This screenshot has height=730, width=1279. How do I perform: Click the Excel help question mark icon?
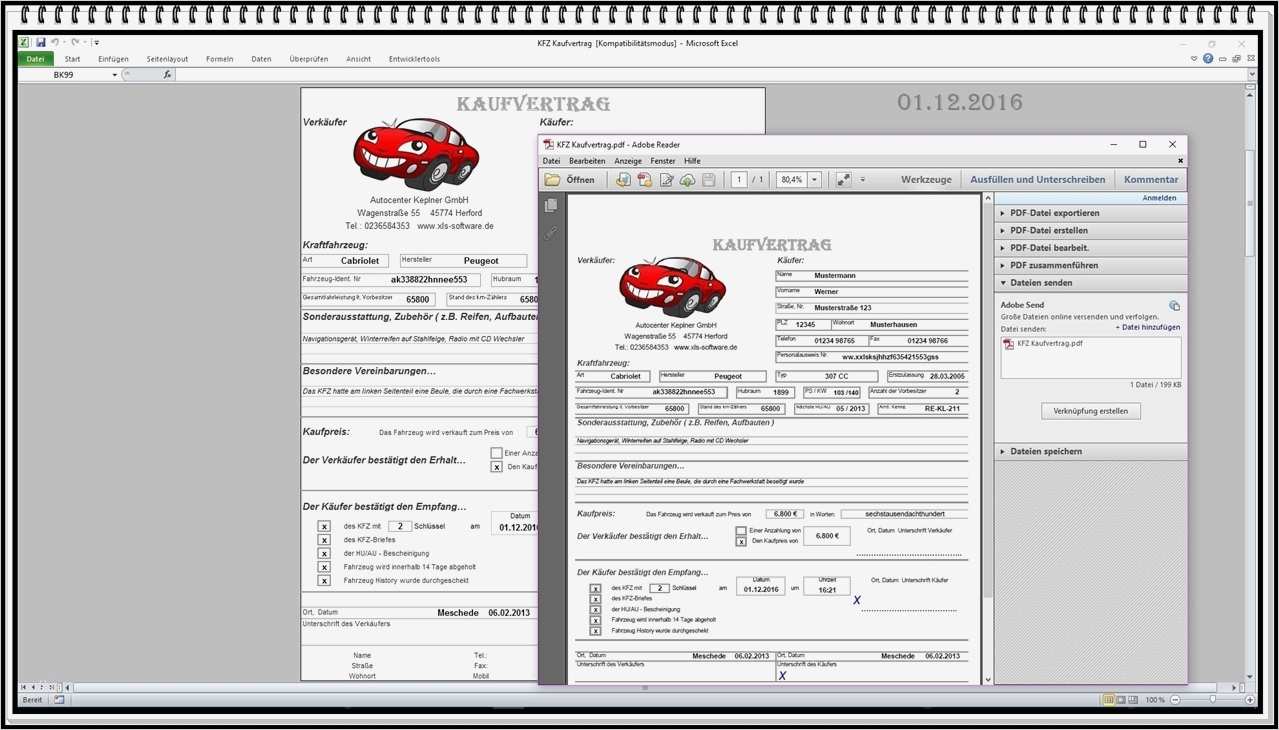click(x=1208, y=59)
